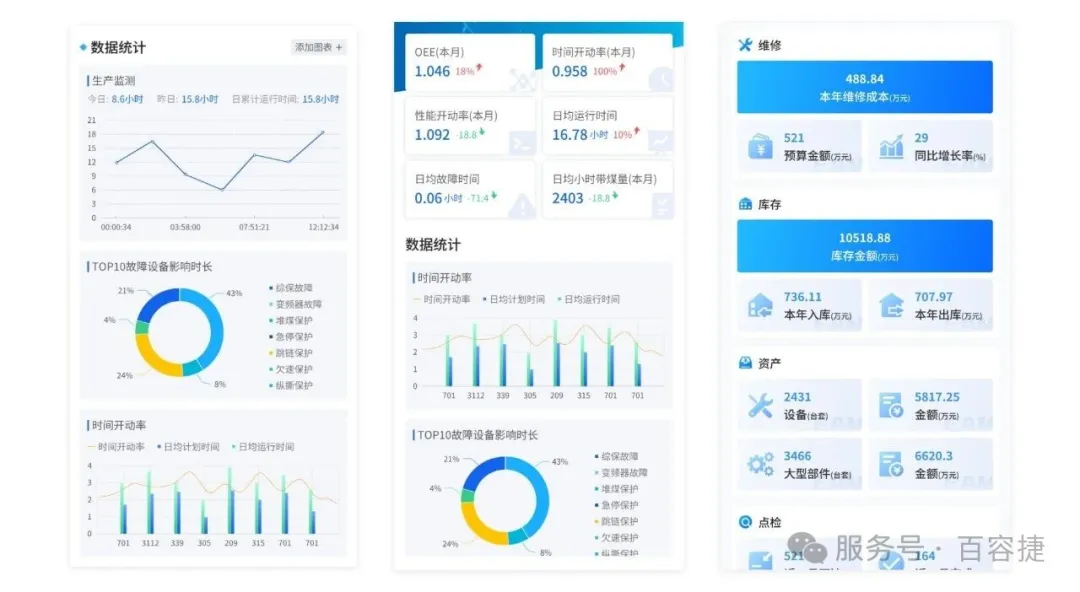Open the 488.84 本年维修成本 banner
This screenshot has height=592, width=1080.
(864, 87)
